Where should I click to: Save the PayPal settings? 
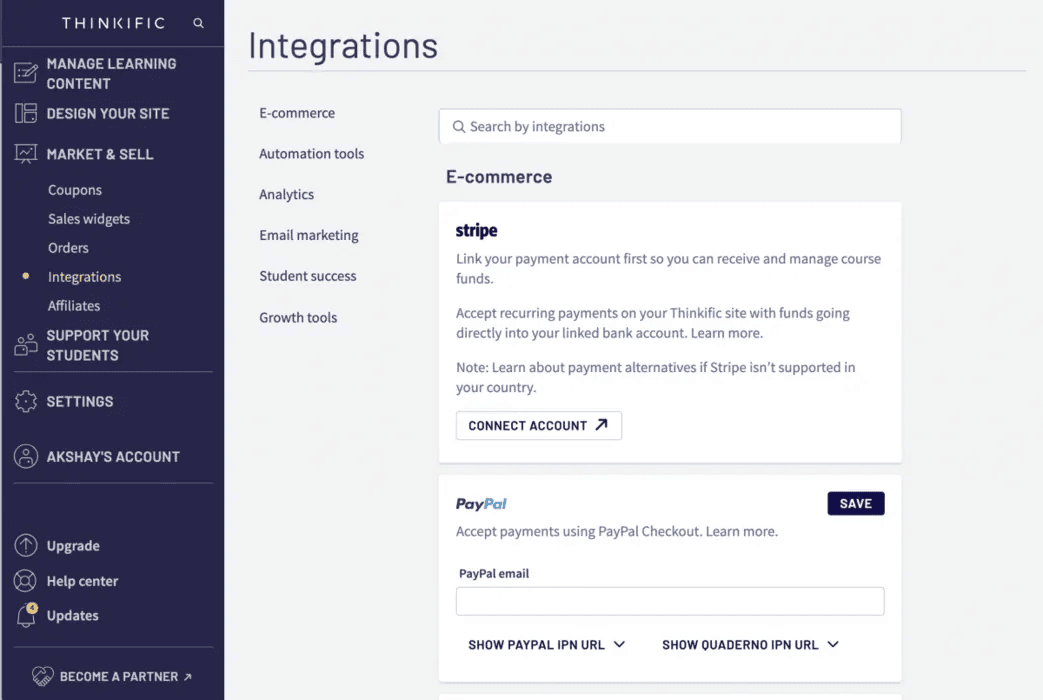[855, 503]
